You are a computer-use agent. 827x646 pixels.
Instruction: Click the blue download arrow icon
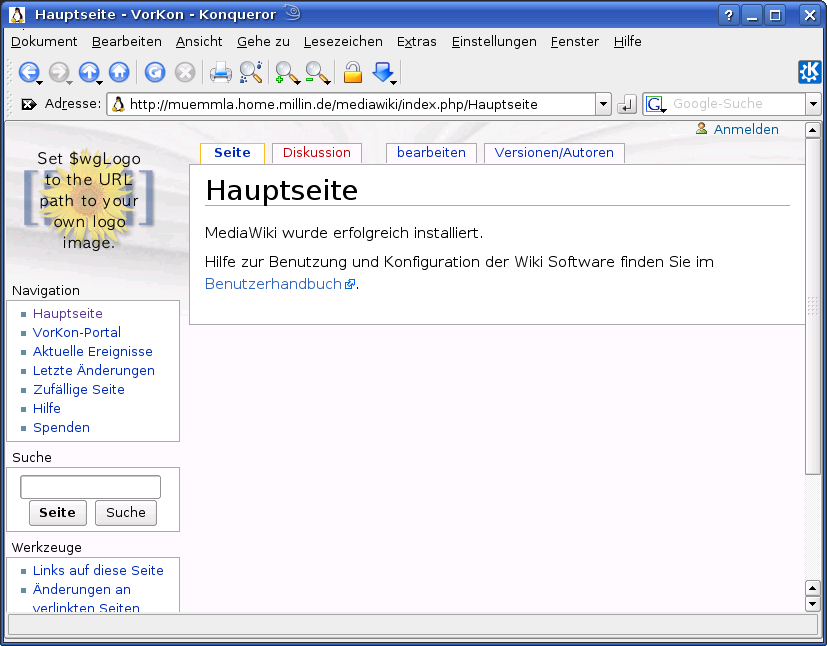pos(382,72)
